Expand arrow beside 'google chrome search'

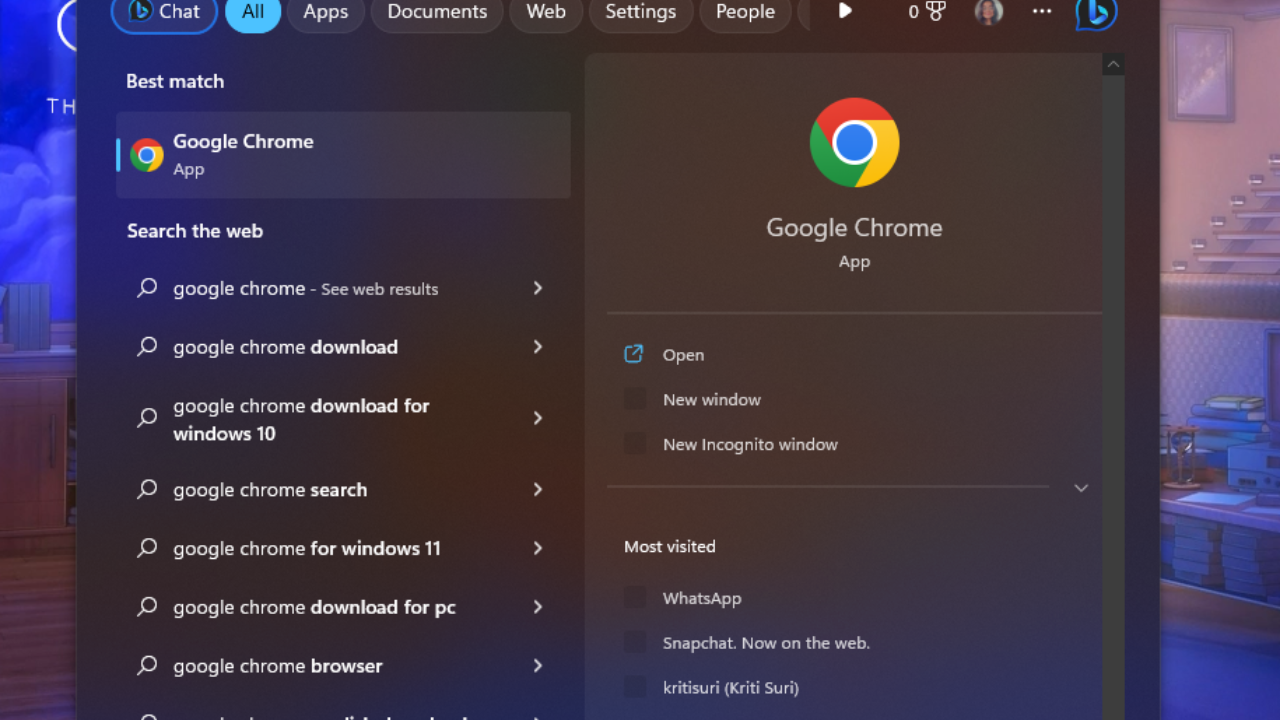538,489
